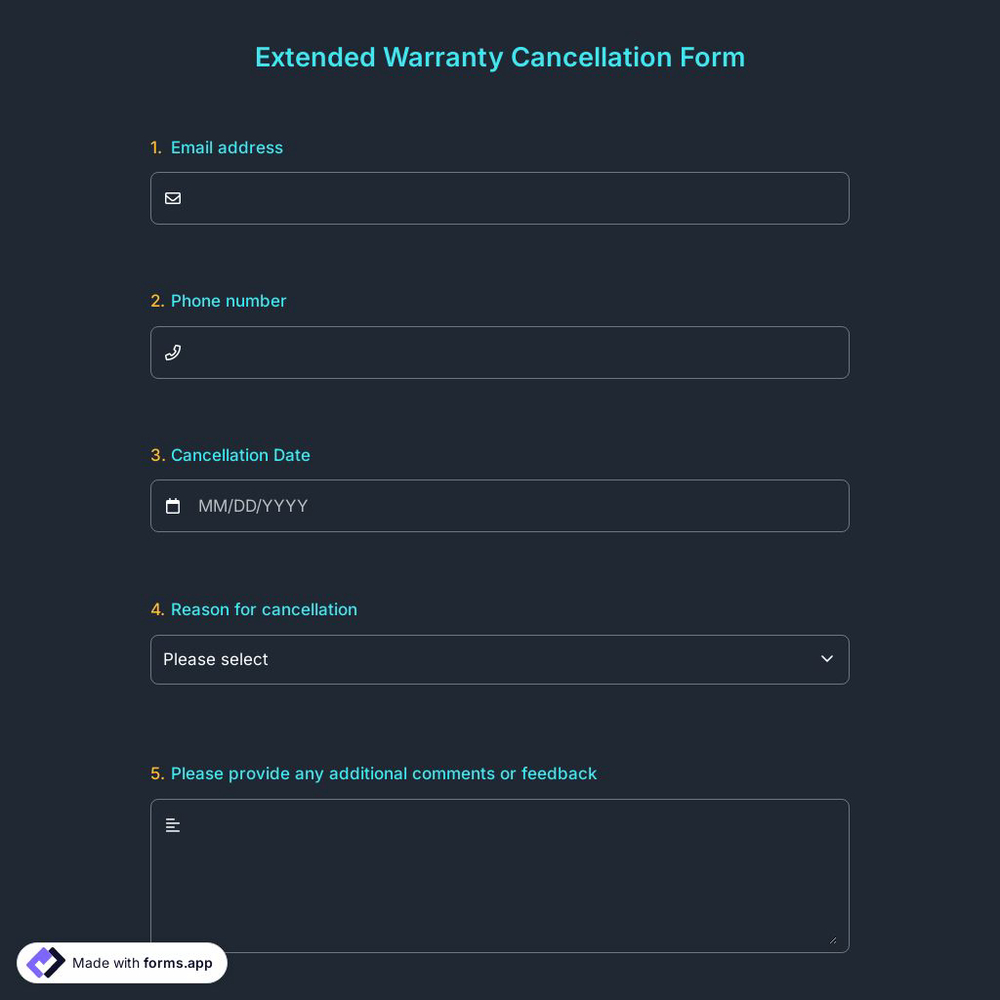Click the Extended Warranty Cancellation Form title
The height and width of the screenshot is (1000, 1000).
[x=500, y=57]
